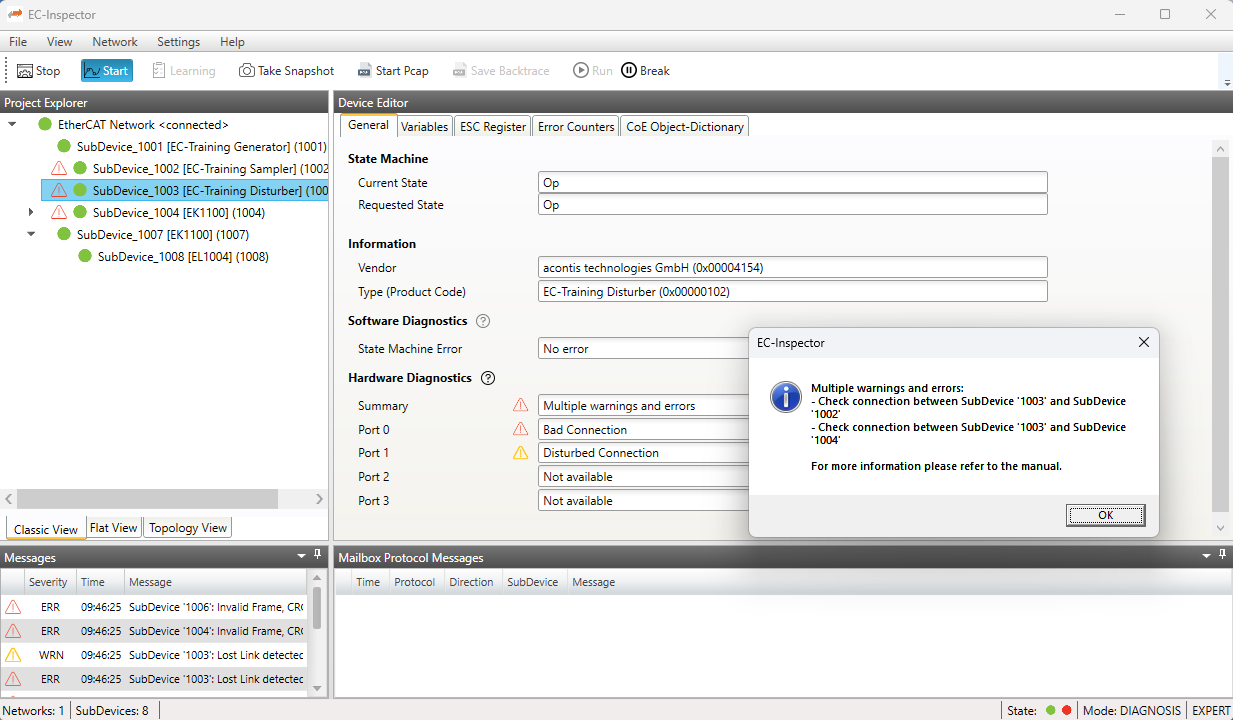The width and height of the screenshot is (1233, 720).
Task: Click the Start toolbar button
Action: pyautogui.click(x=106, y=71)
